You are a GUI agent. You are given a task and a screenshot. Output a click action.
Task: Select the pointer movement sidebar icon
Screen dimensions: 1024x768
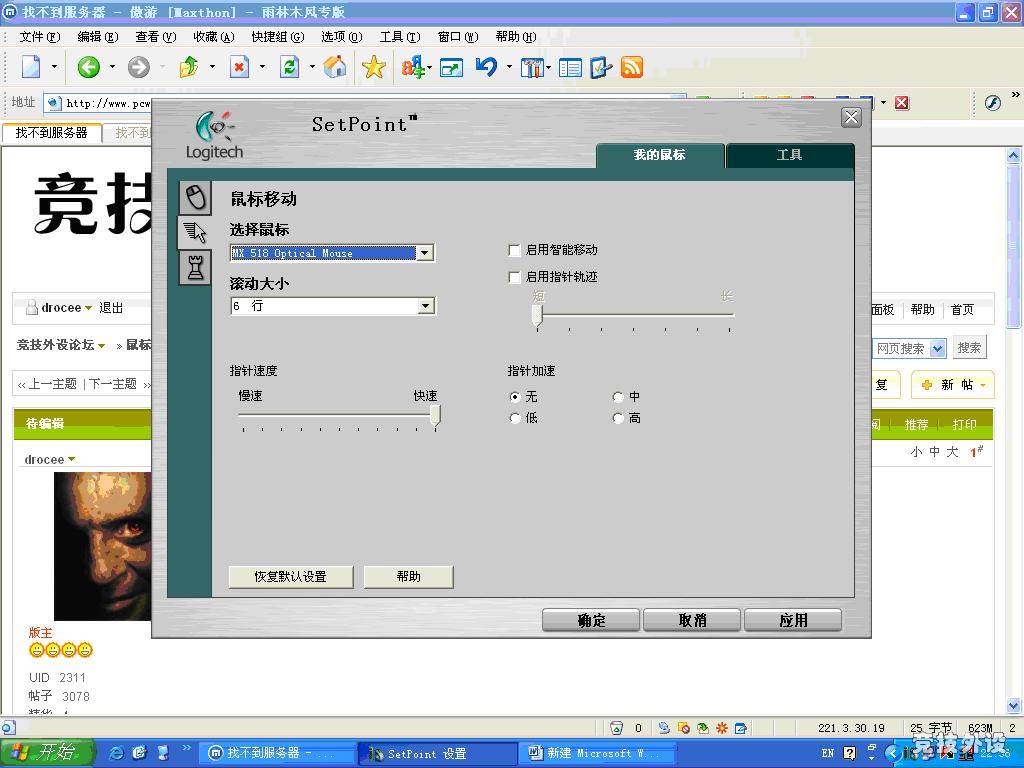[195, 232]
